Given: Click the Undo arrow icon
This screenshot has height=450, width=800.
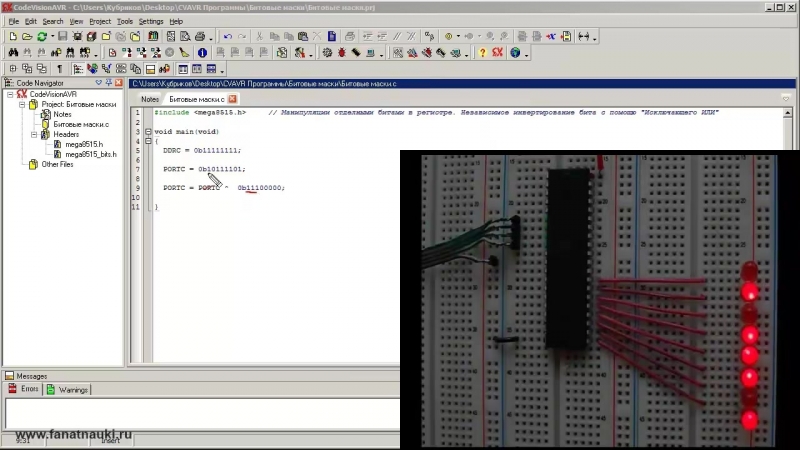Looking at the screenshot, I should pos(228,37).
